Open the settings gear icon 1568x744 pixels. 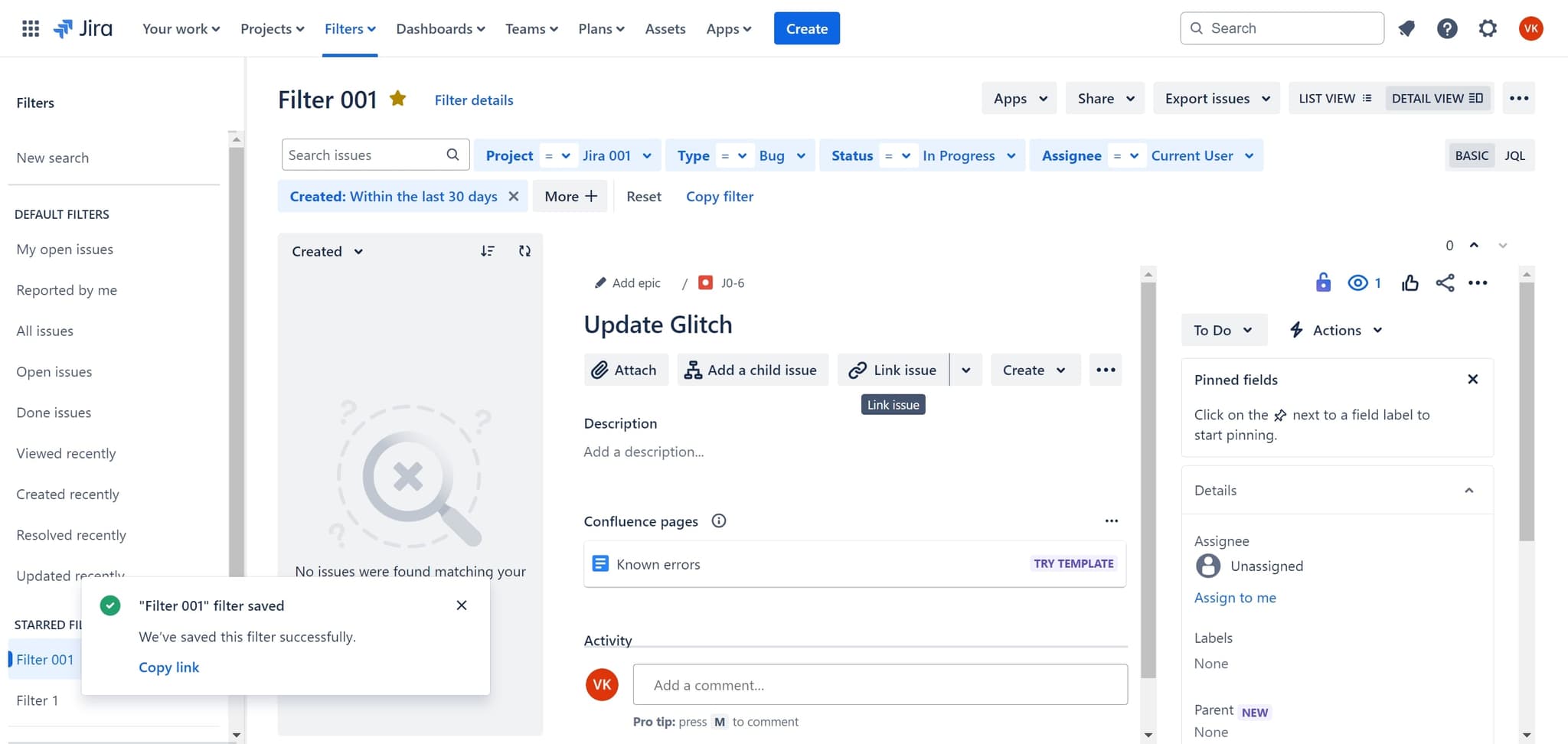pos(1487,28)
